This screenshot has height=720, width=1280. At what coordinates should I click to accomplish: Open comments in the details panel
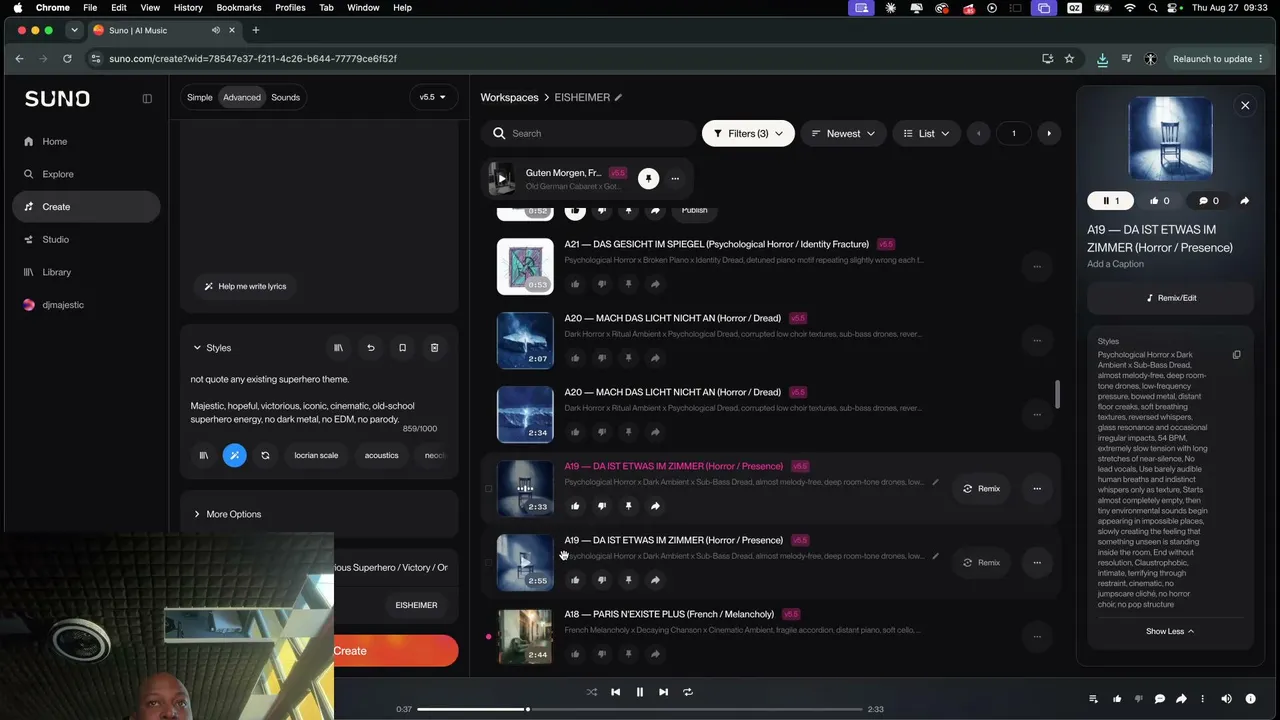click(1209, 200)
